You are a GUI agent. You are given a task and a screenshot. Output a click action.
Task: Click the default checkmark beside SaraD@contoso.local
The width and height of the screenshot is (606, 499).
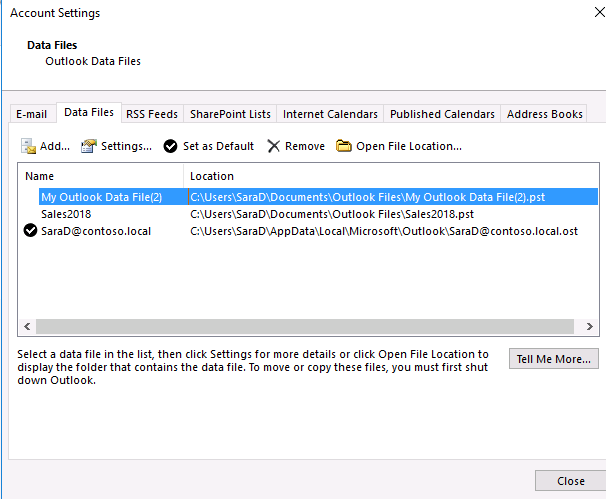click(31, 231)
